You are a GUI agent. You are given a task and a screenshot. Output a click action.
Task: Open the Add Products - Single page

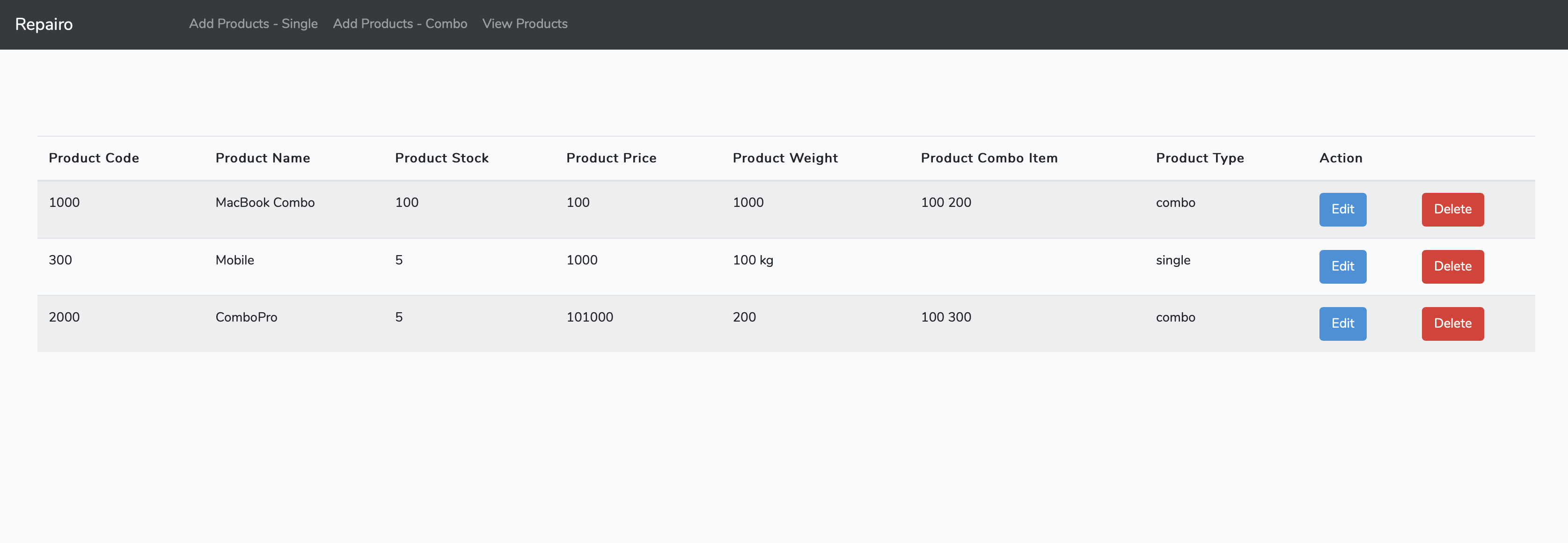[253, 24]
